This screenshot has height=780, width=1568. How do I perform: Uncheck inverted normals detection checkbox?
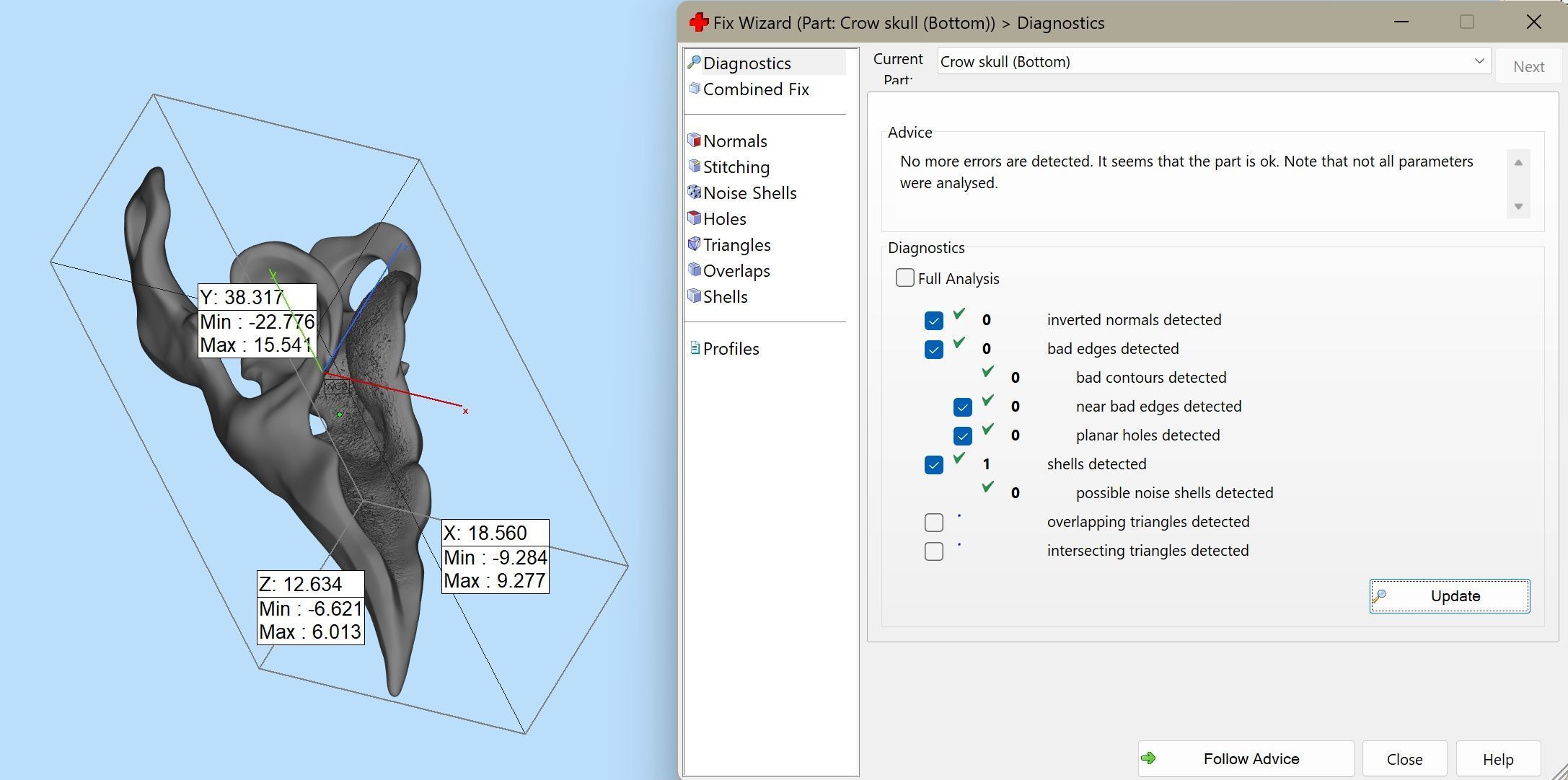[933, 321]
